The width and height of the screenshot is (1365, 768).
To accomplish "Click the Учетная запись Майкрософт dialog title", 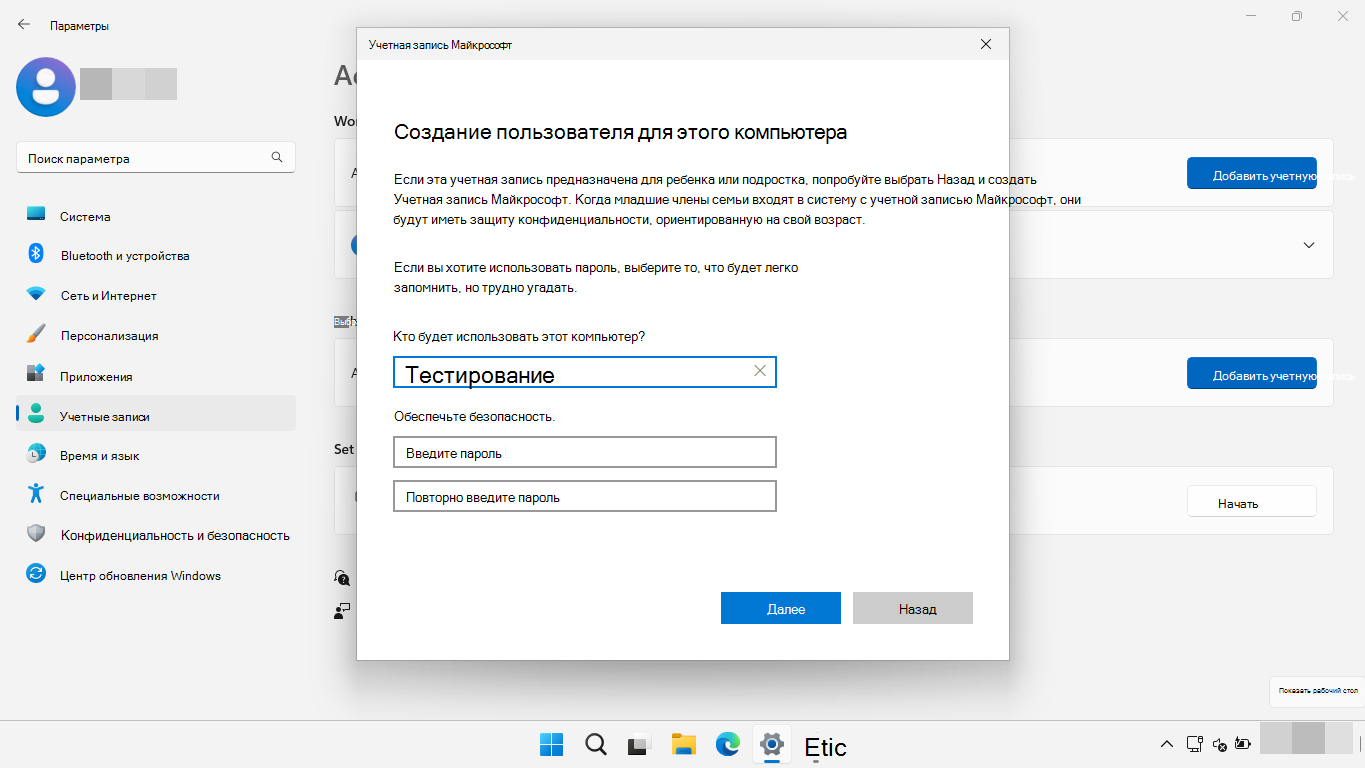I will [x=440, y=45].
